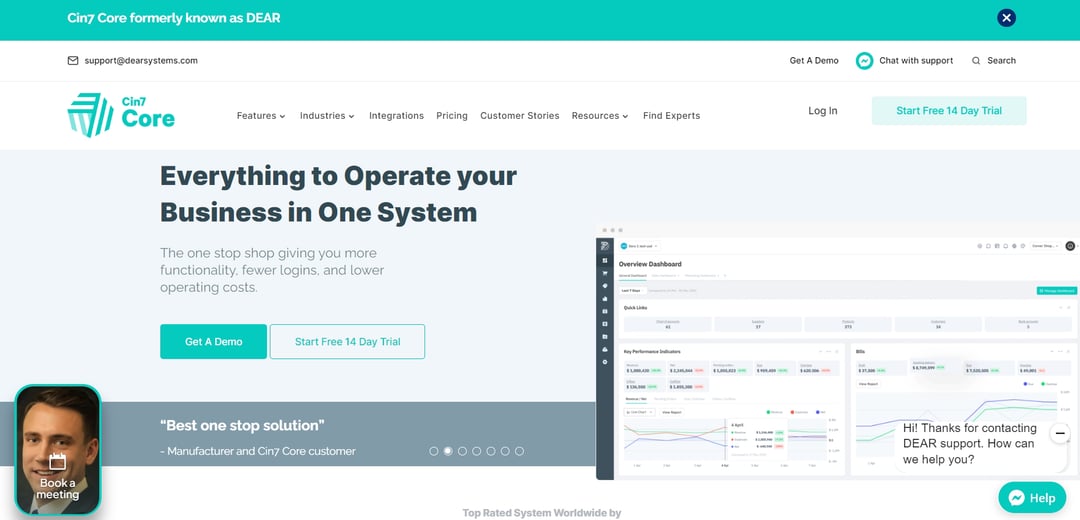Close the Cin7 Core announcement banner

(1006, 19)
